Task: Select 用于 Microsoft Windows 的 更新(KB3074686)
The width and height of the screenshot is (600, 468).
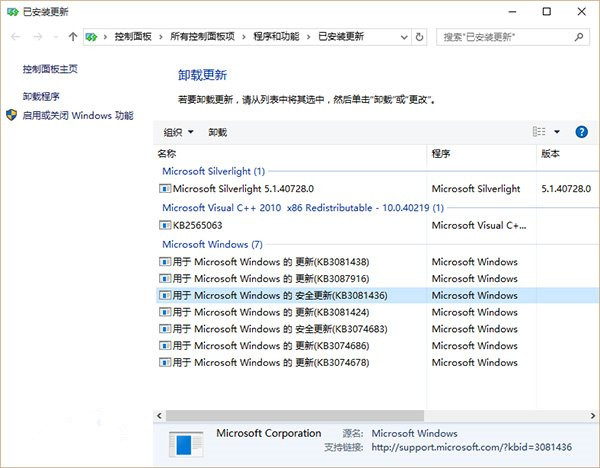Action: pos(271,346)
